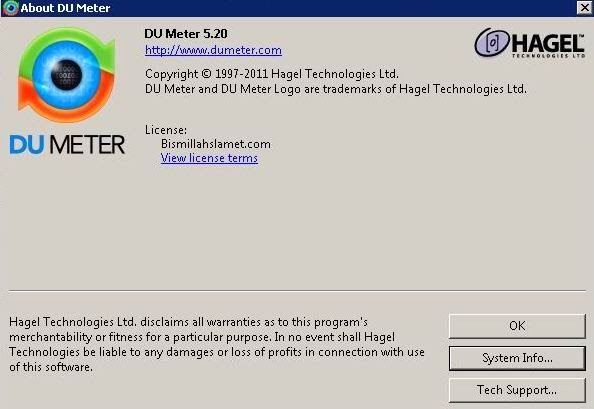Click the warranty disclaimer paragraph
The height and width of the screenshot is (409, 594).
[217, 344]
